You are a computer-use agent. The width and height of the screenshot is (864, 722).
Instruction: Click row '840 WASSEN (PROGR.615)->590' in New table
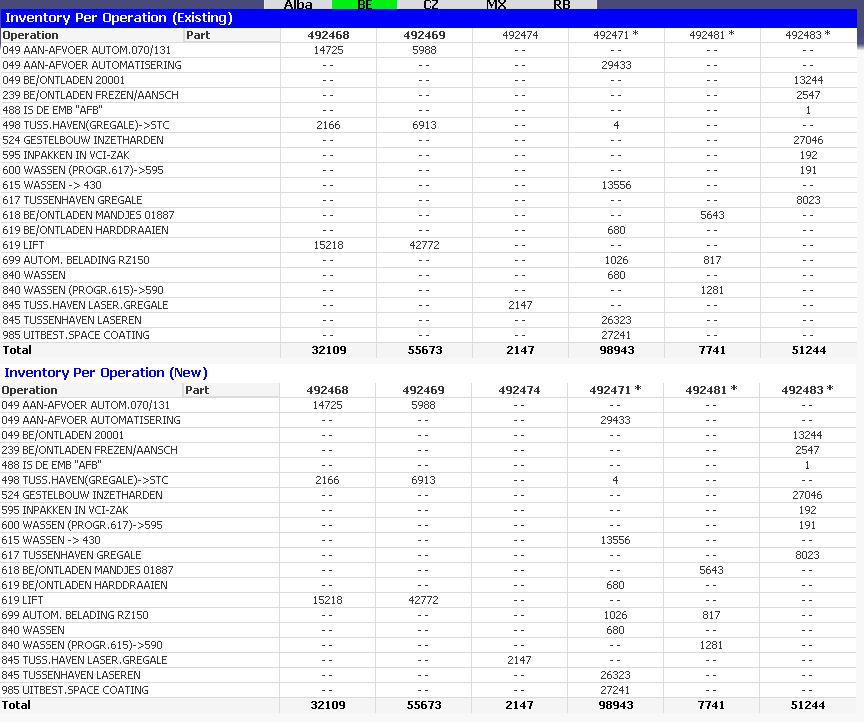tap(428, 645)
